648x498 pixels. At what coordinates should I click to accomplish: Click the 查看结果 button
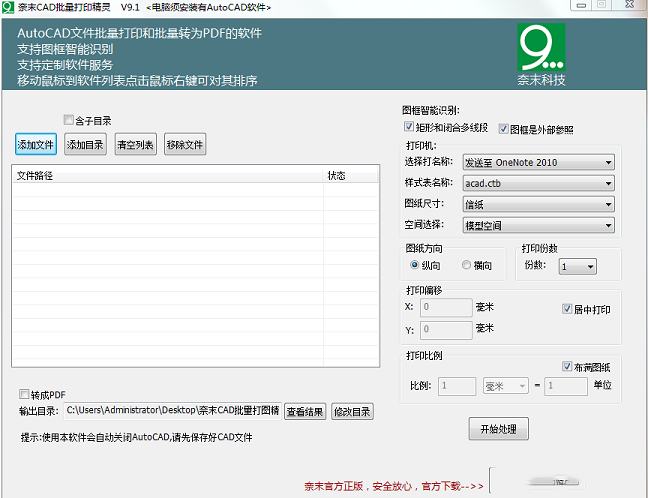[x=305, y=411]
